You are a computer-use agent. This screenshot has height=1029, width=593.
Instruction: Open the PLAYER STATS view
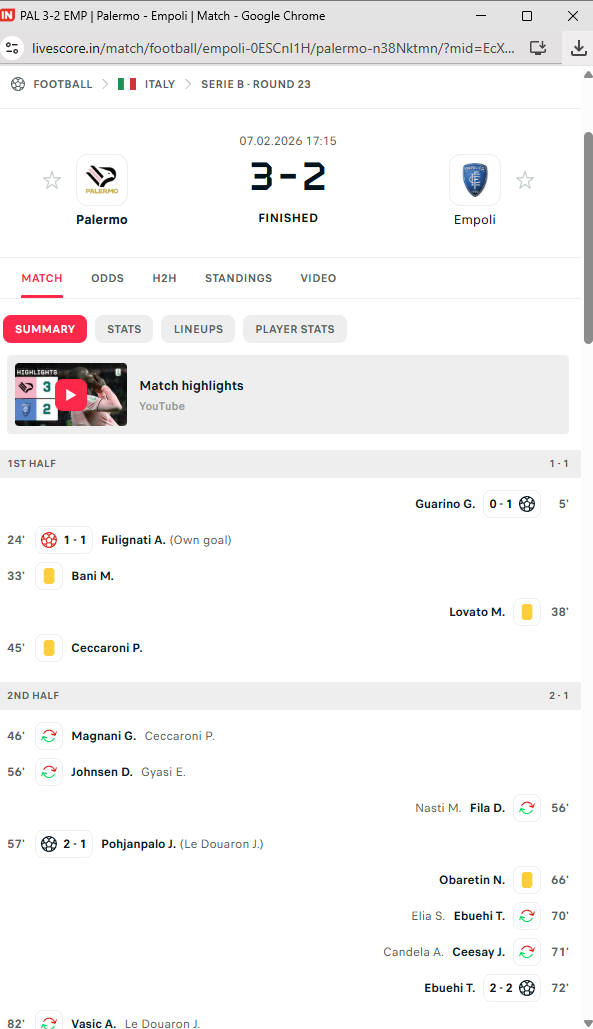295,329
